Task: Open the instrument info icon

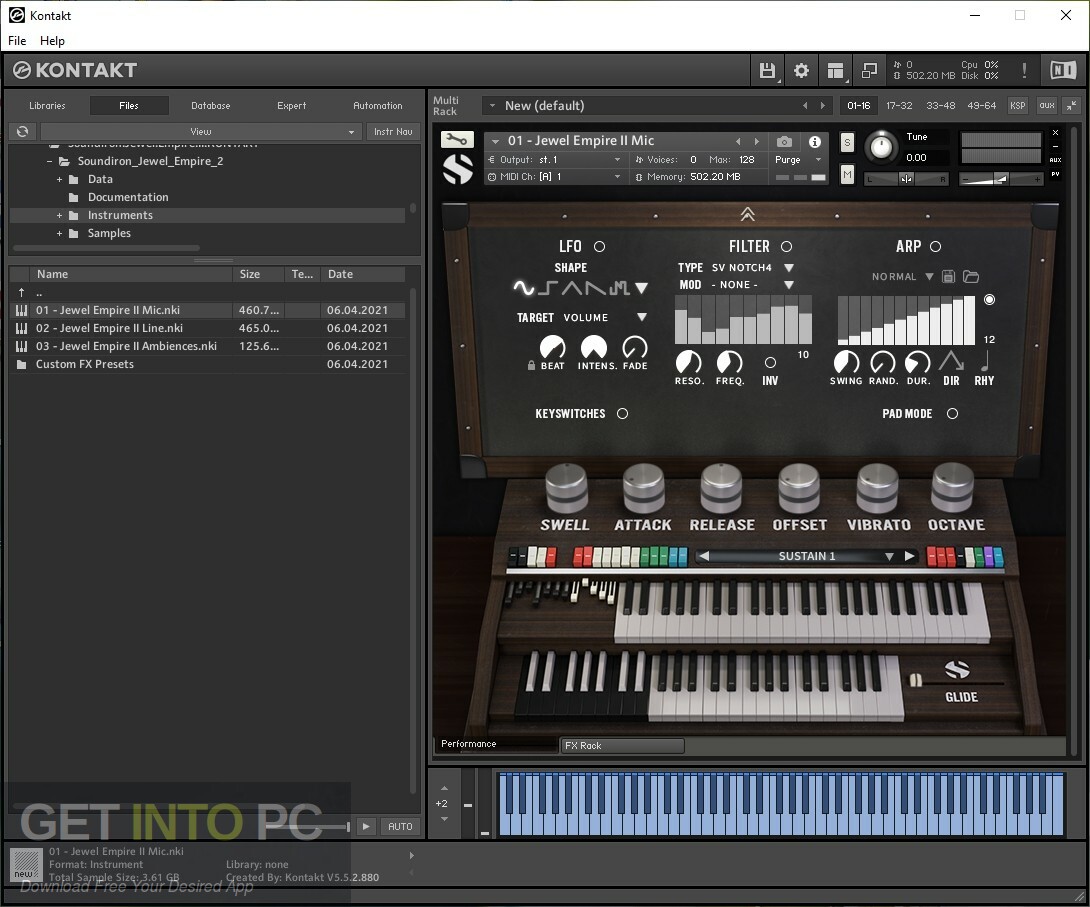Action: (x=815, y=142)
